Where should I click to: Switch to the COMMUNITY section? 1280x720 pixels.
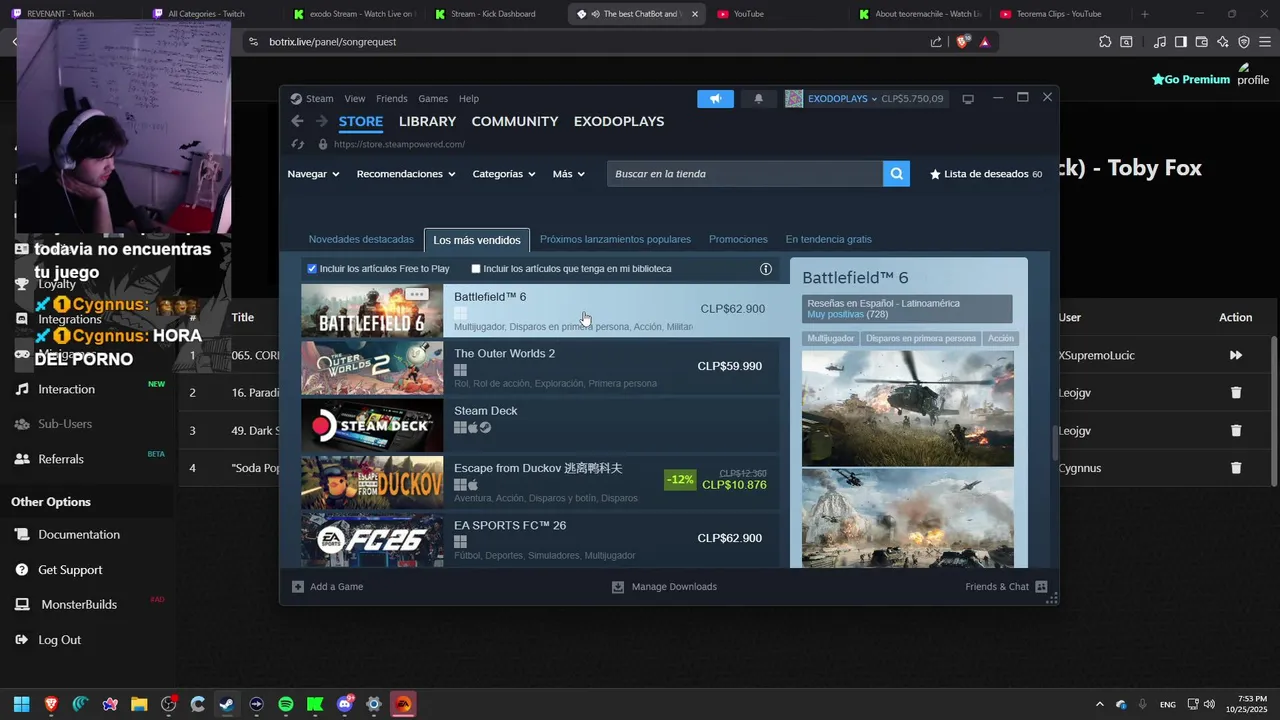tap(515, 121)
